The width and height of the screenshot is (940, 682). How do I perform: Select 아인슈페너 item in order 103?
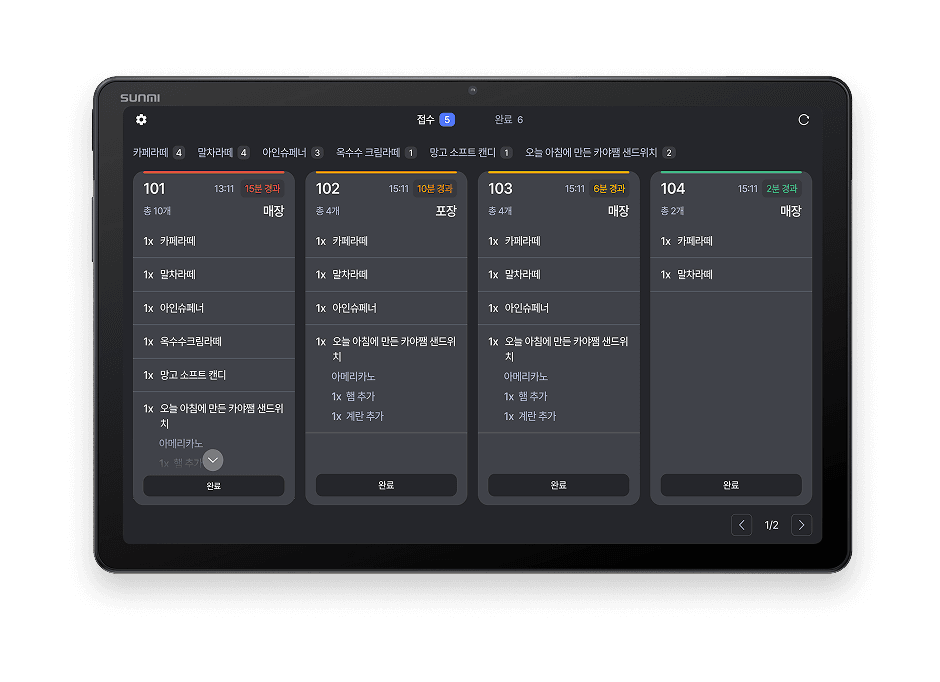559,308
